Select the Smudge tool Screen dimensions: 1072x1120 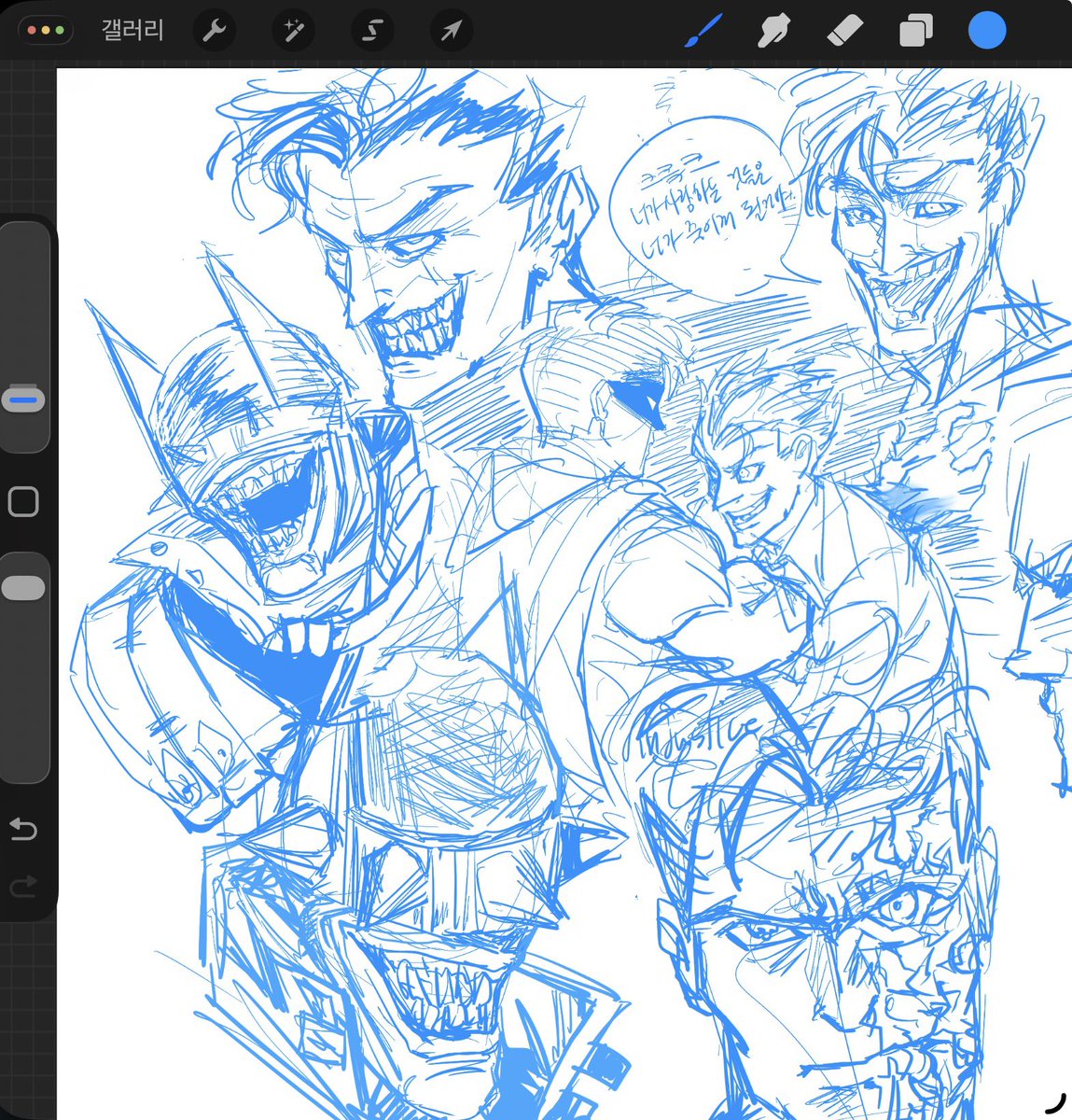click(x=773, y=32)
